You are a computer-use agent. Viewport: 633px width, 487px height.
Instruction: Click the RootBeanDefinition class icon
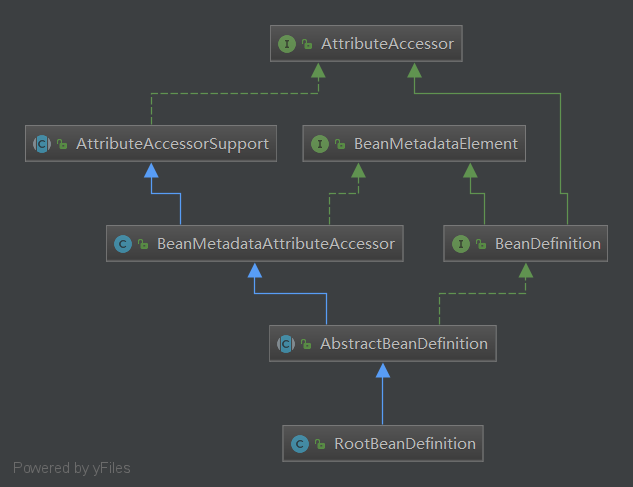298,443
